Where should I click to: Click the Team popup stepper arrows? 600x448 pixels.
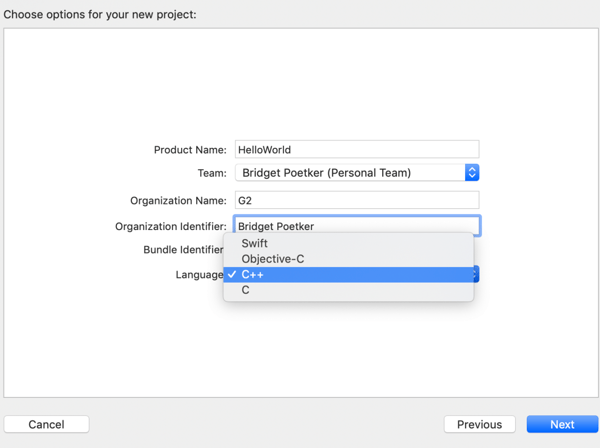[472, 173]
